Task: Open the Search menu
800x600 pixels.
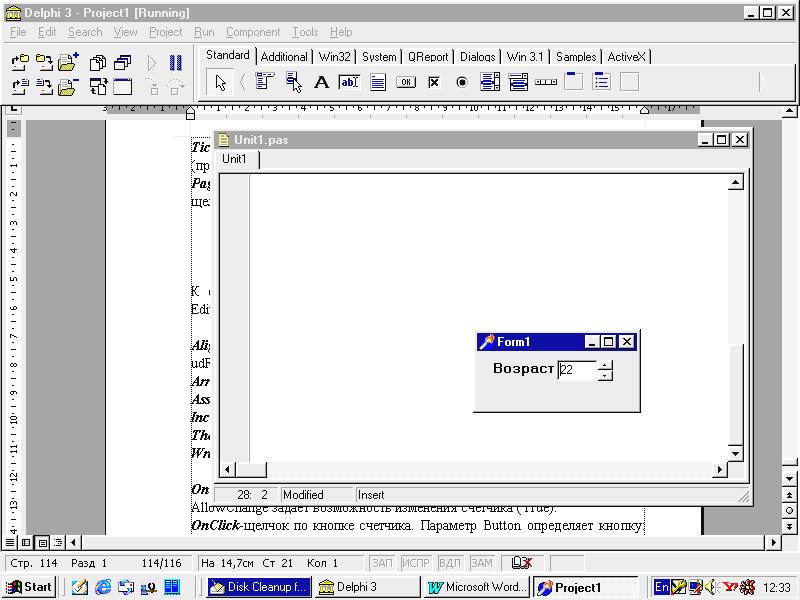Action: click(85, 32)
